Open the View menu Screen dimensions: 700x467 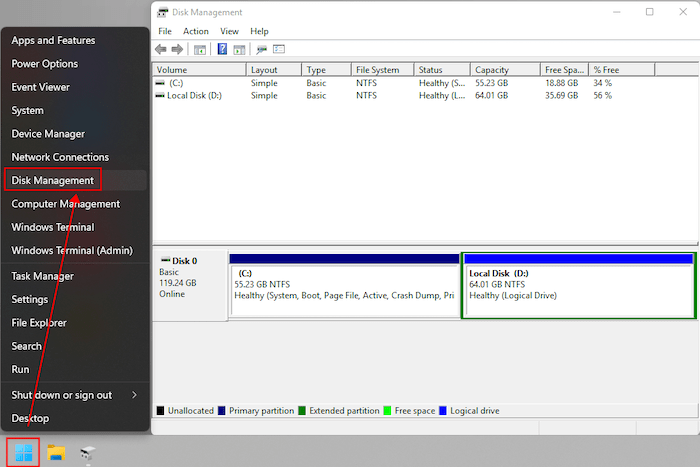point(229,31)
